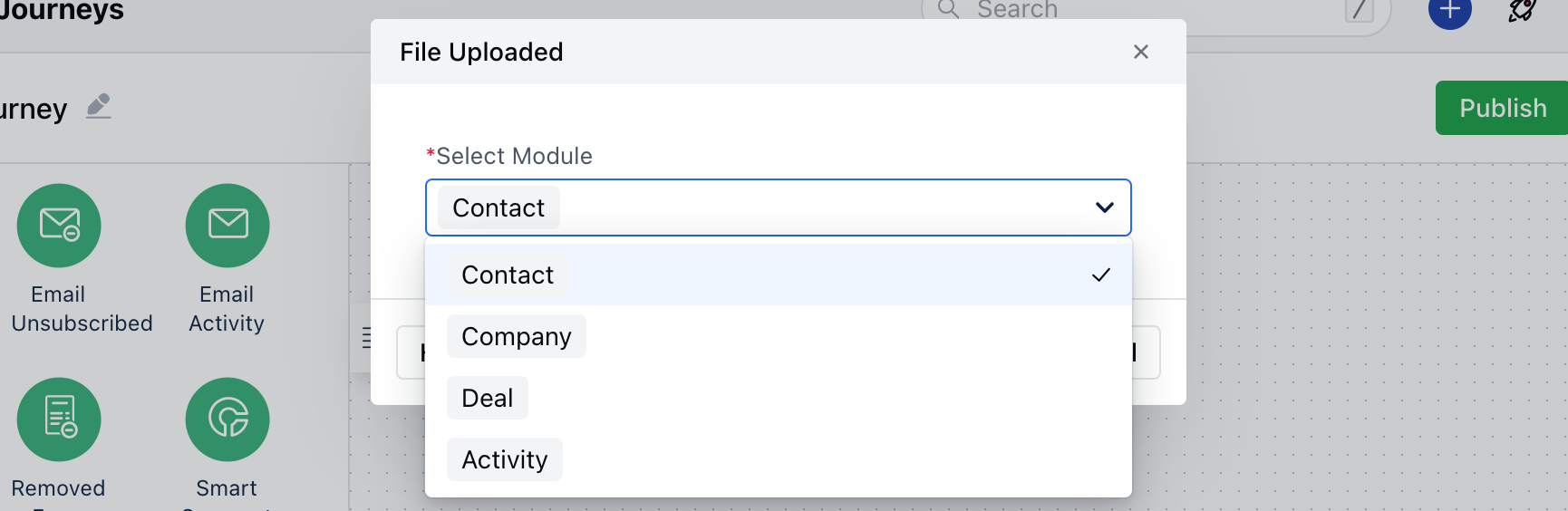
Task: Pick Deal from the module options
Action: tap(488, 398)
